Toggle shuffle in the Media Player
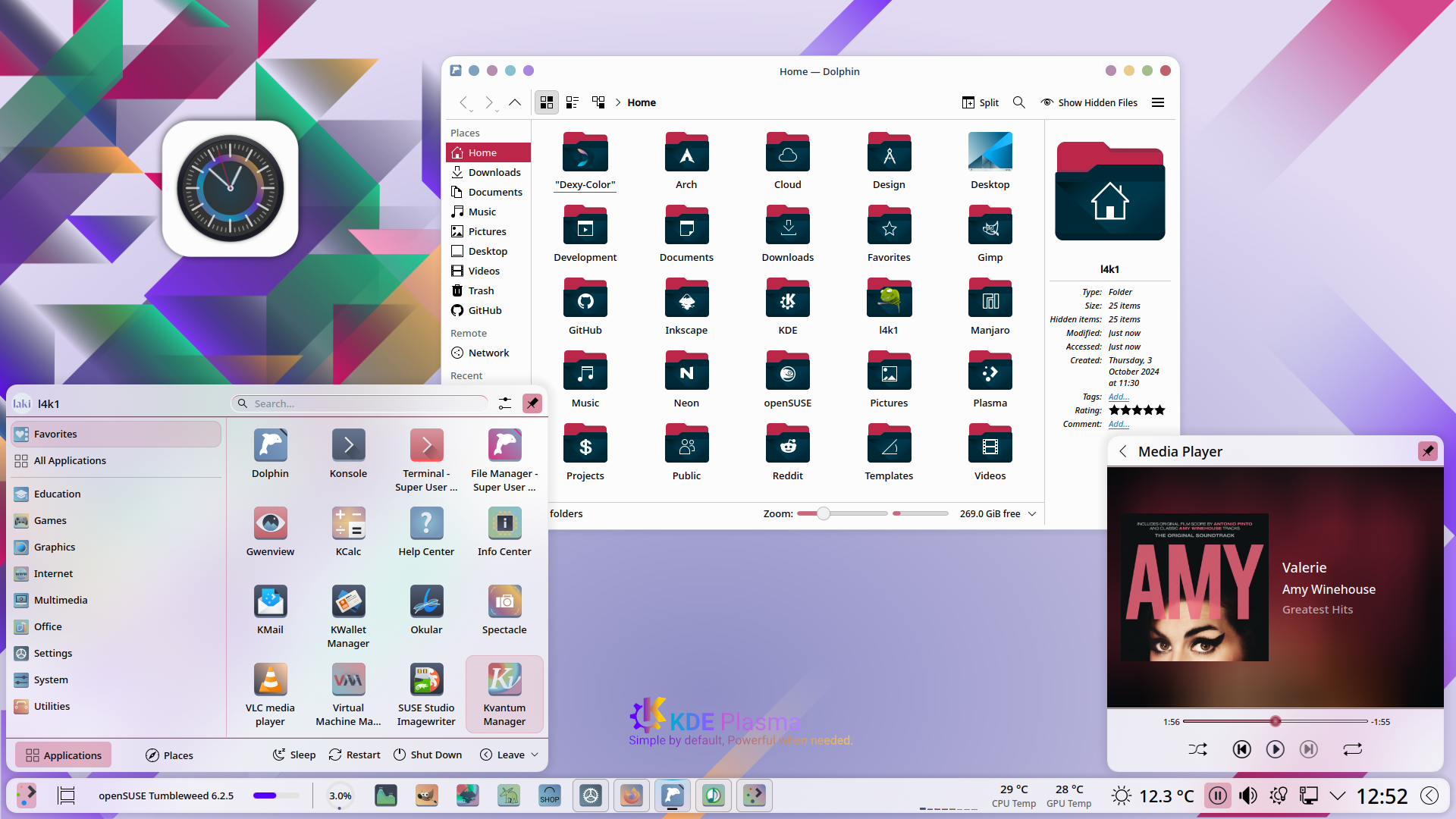 [x=1197, y=749]
